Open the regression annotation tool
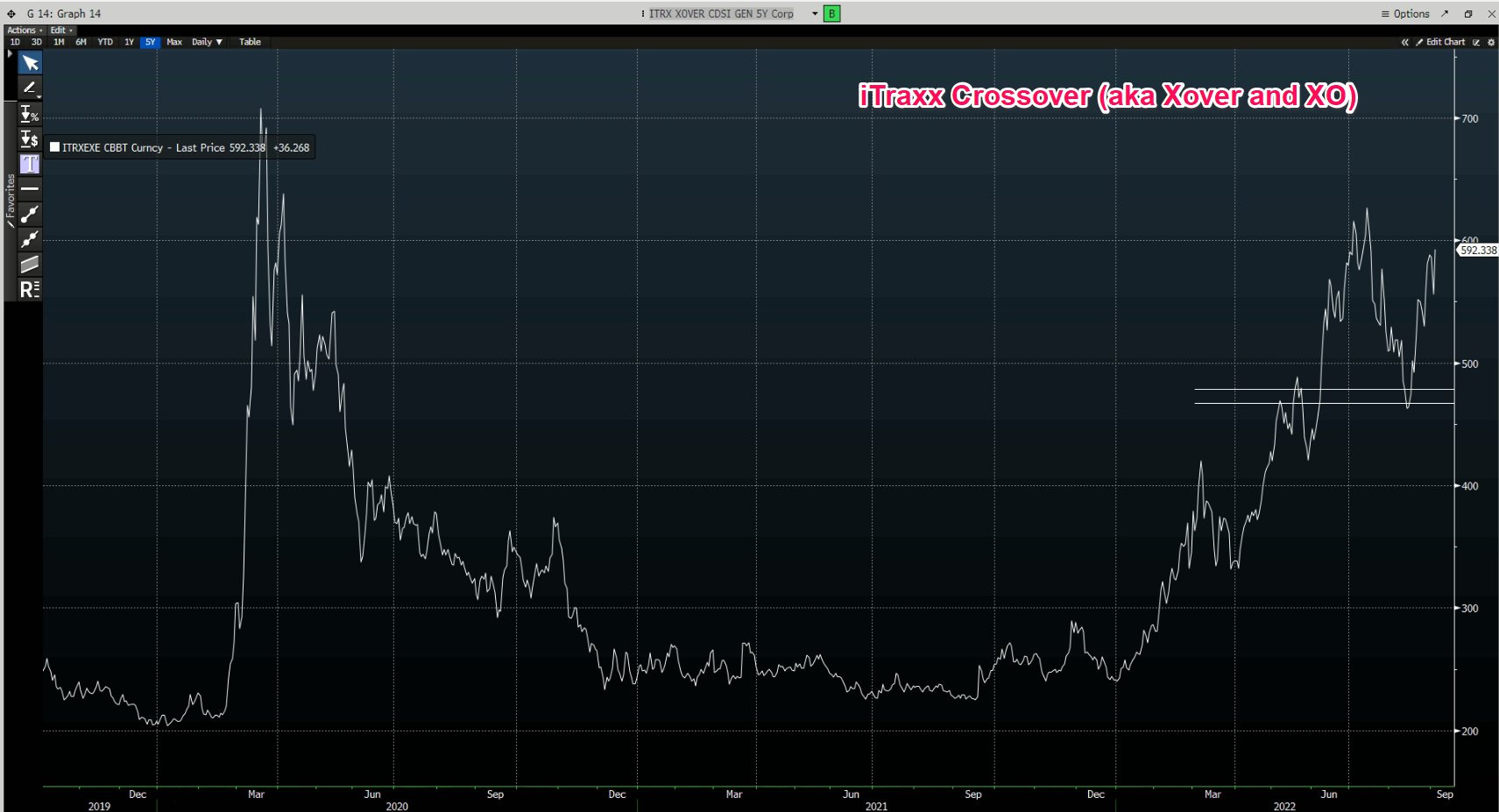 (x=30, y=289)
